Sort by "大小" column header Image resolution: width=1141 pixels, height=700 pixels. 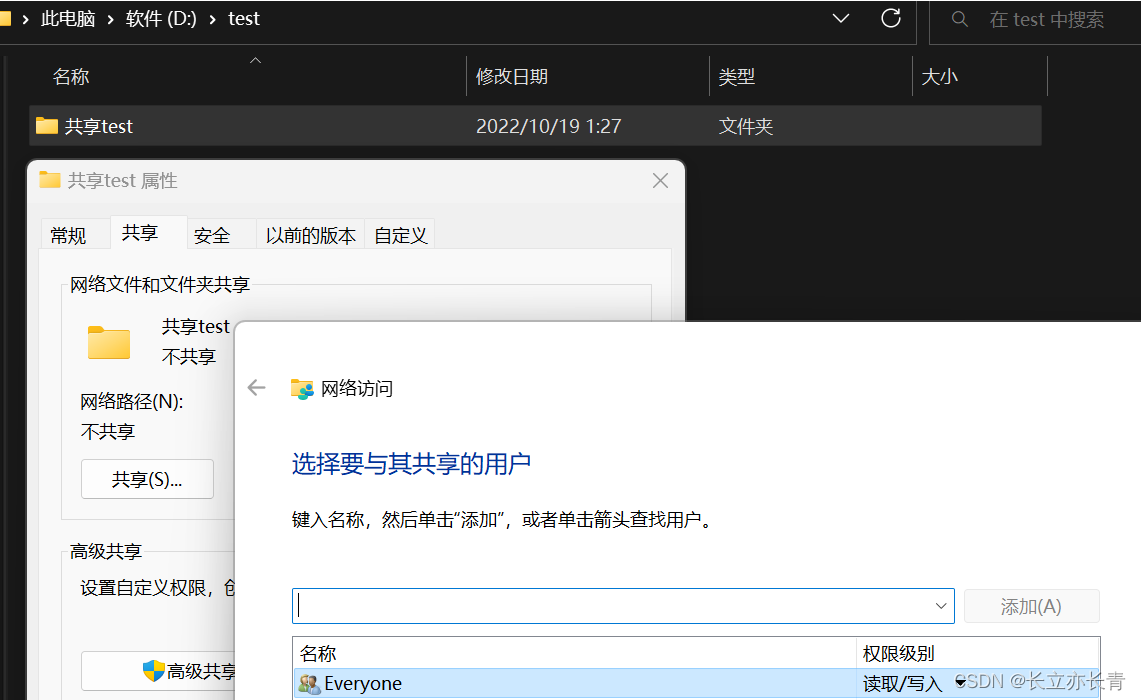click(x=939, y=76)
